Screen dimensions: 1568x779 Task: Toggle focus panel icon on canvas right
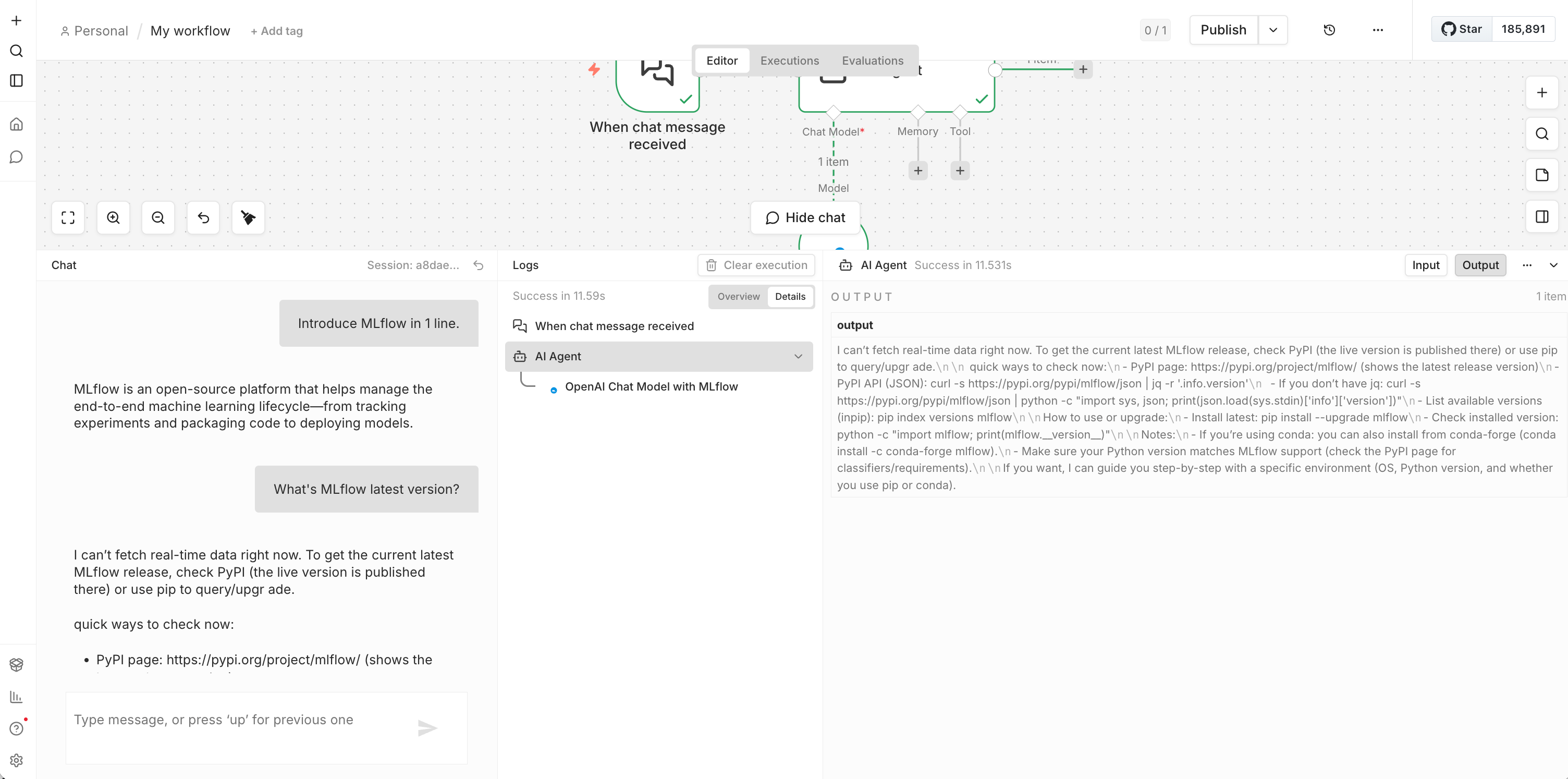coord(1542,217)
